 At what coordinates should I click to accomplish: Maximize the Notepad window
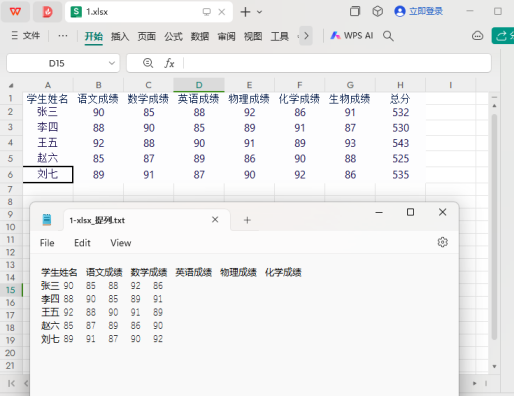[x=410, y=212]
